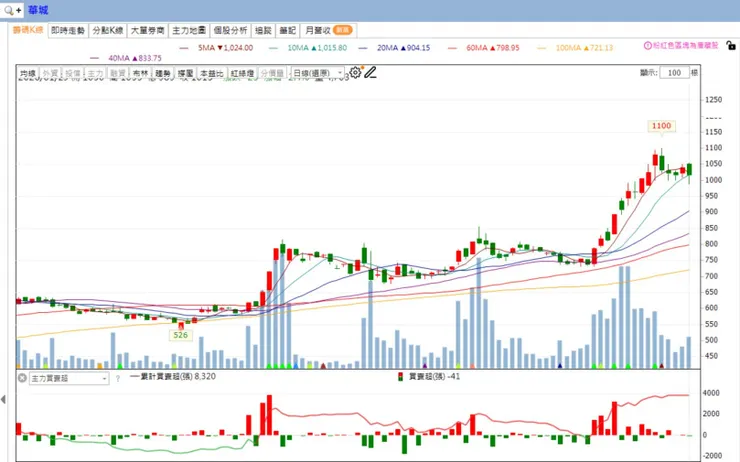Image resolution: width=740 pixels, height=462 pixels.
Task: Click the 526 low price label
Action: point(181,335)
